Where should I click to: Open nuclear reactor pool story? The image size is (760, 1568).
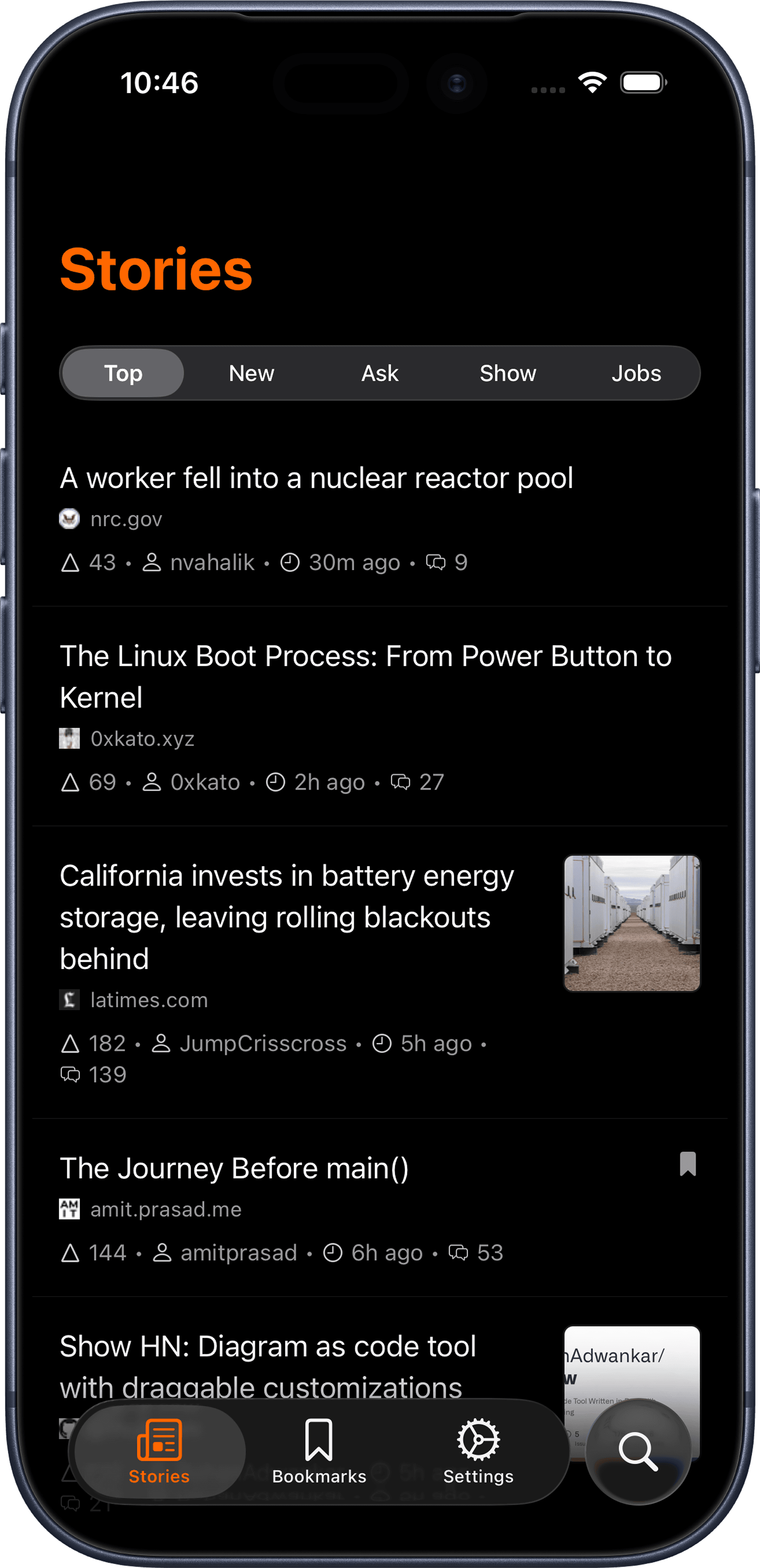(316, 478)
